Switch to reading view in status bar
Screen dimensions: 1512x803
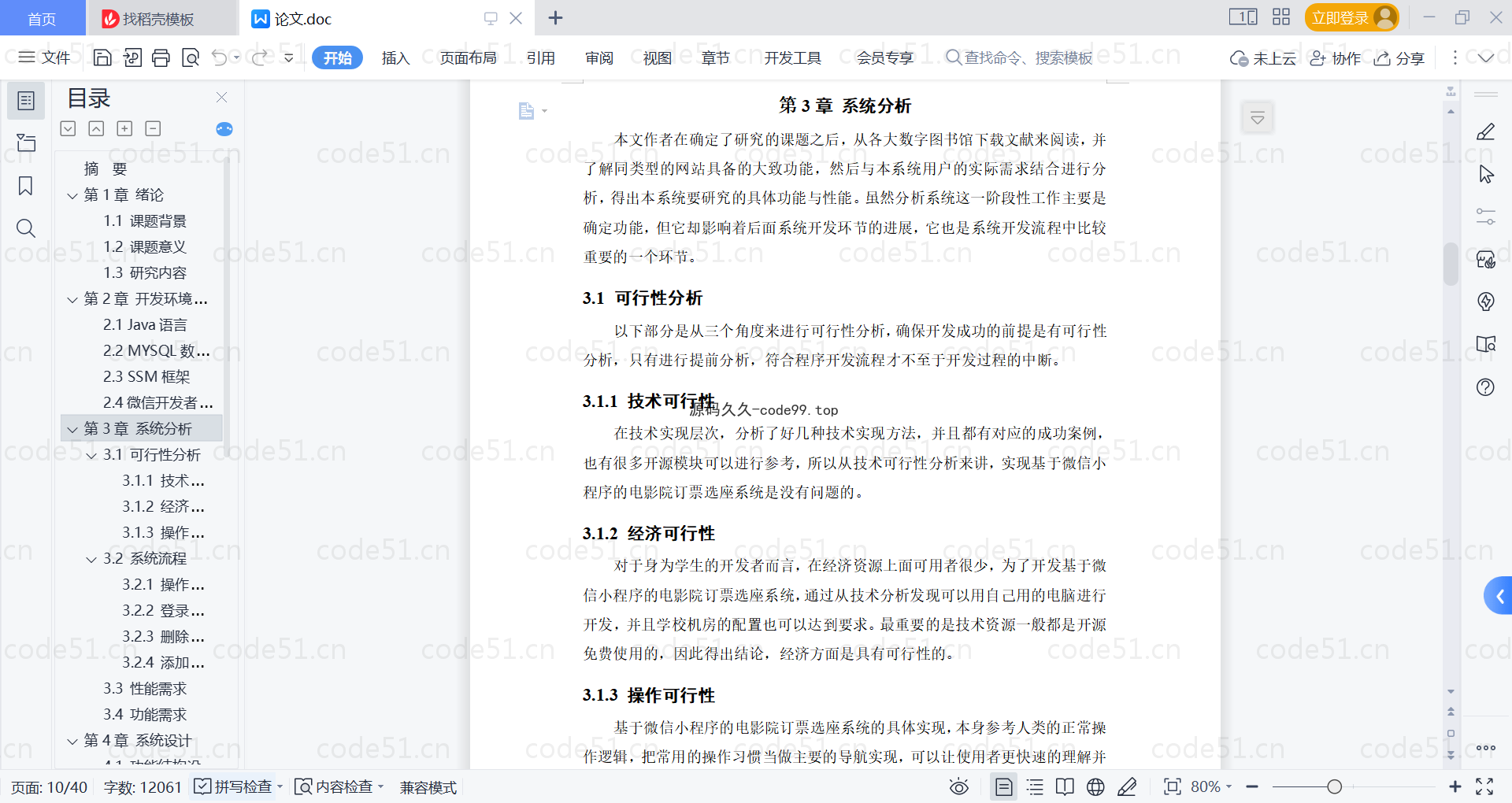click(x=1065, y=786)
